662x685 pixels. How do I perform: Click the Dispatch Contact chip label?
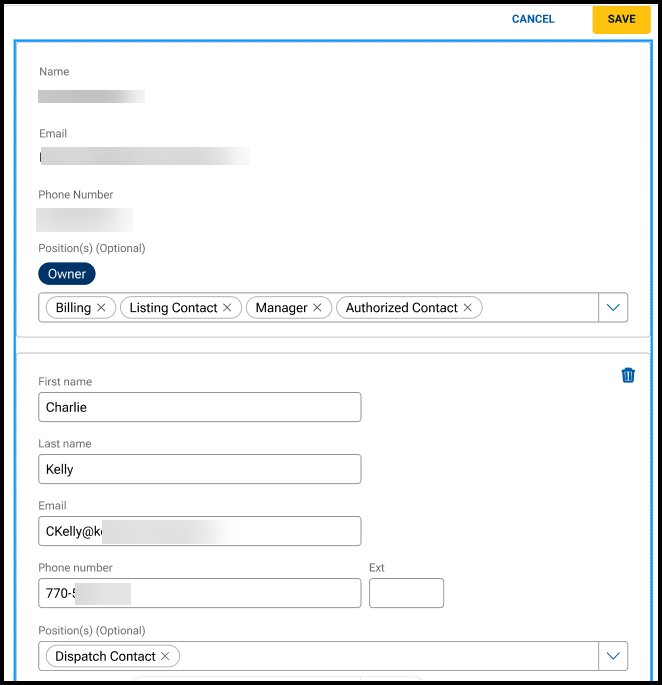[105, 656]
